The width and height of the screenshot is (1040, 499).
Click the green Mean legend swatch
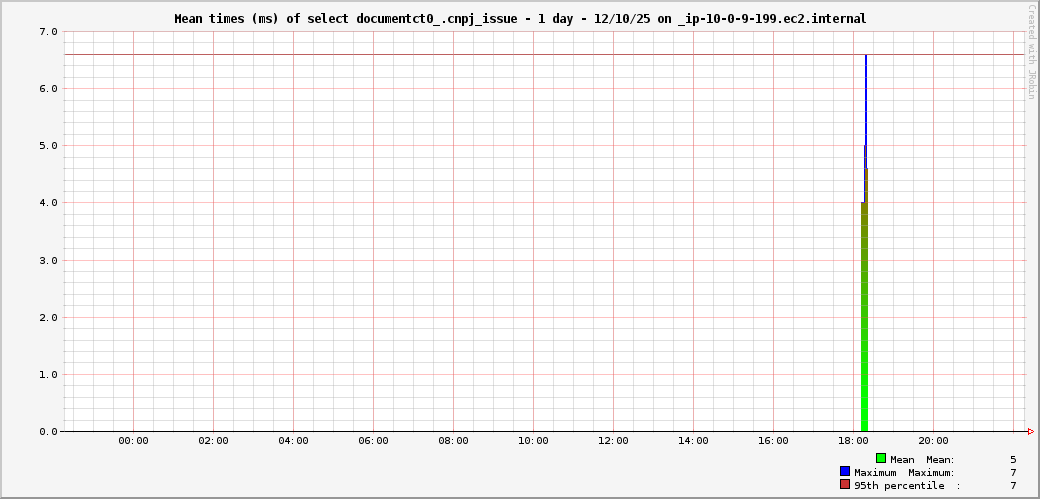tap(881, 458)
